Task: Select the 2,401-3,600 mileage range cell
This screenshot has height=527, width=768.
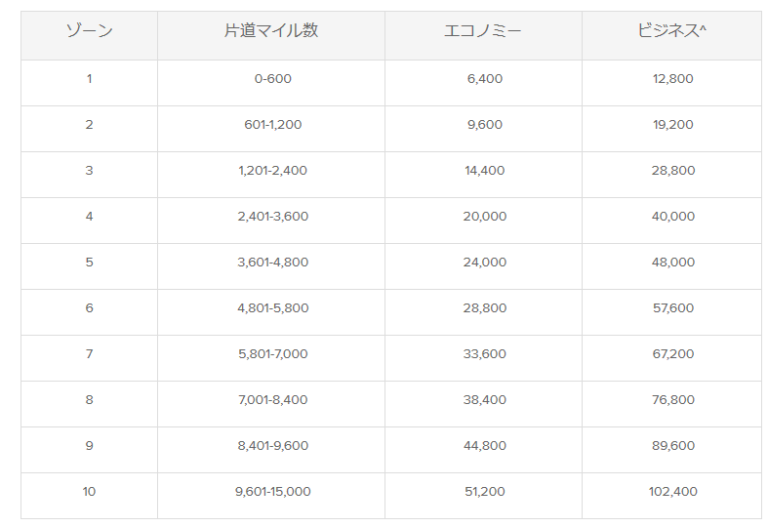Action: click(272, 217)
